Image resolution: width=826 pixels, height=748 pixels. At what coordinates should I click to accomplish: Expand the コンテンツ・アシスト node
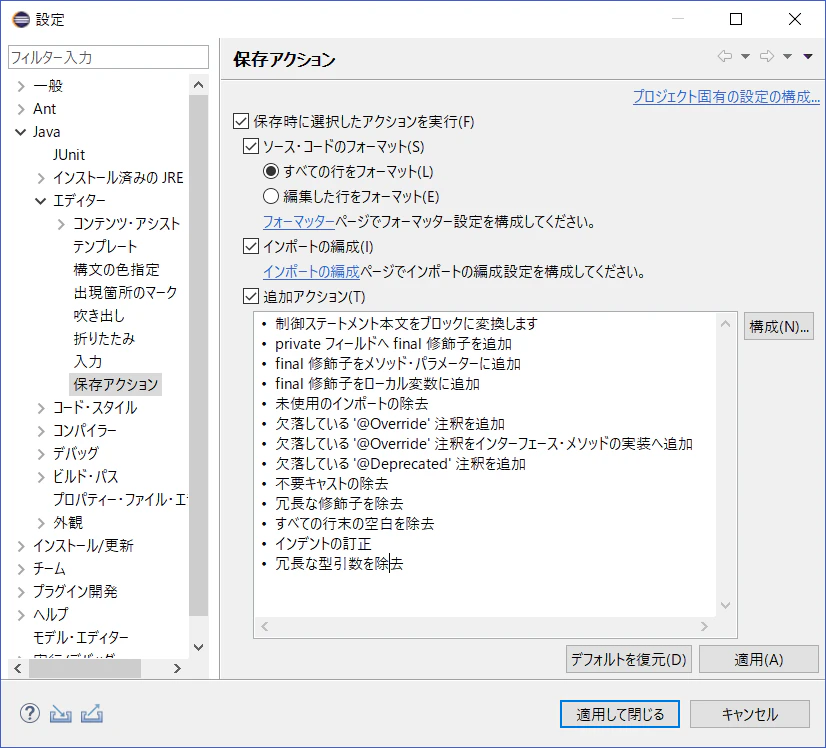(61, 224)
